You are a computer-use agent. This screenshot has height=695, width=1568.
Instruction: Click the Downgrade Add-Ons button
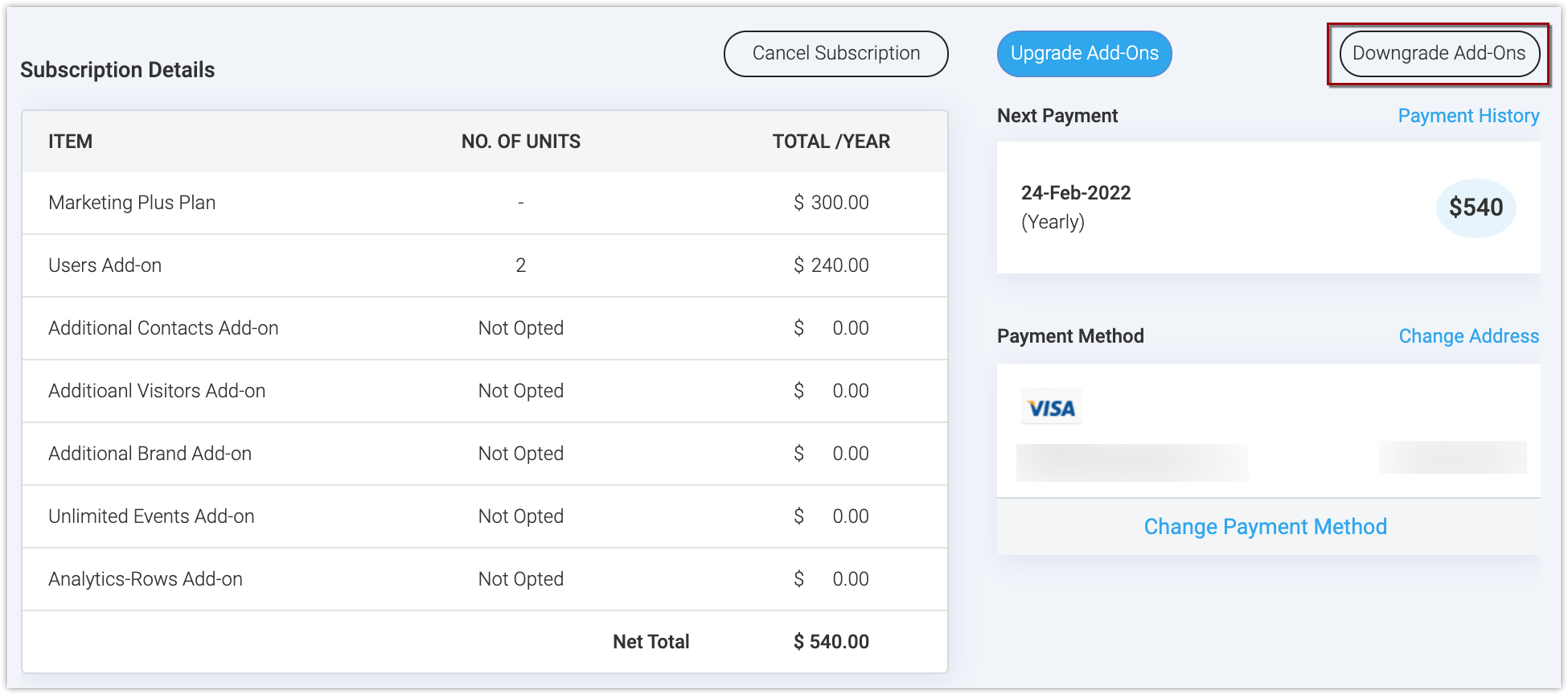(1439, 54)
